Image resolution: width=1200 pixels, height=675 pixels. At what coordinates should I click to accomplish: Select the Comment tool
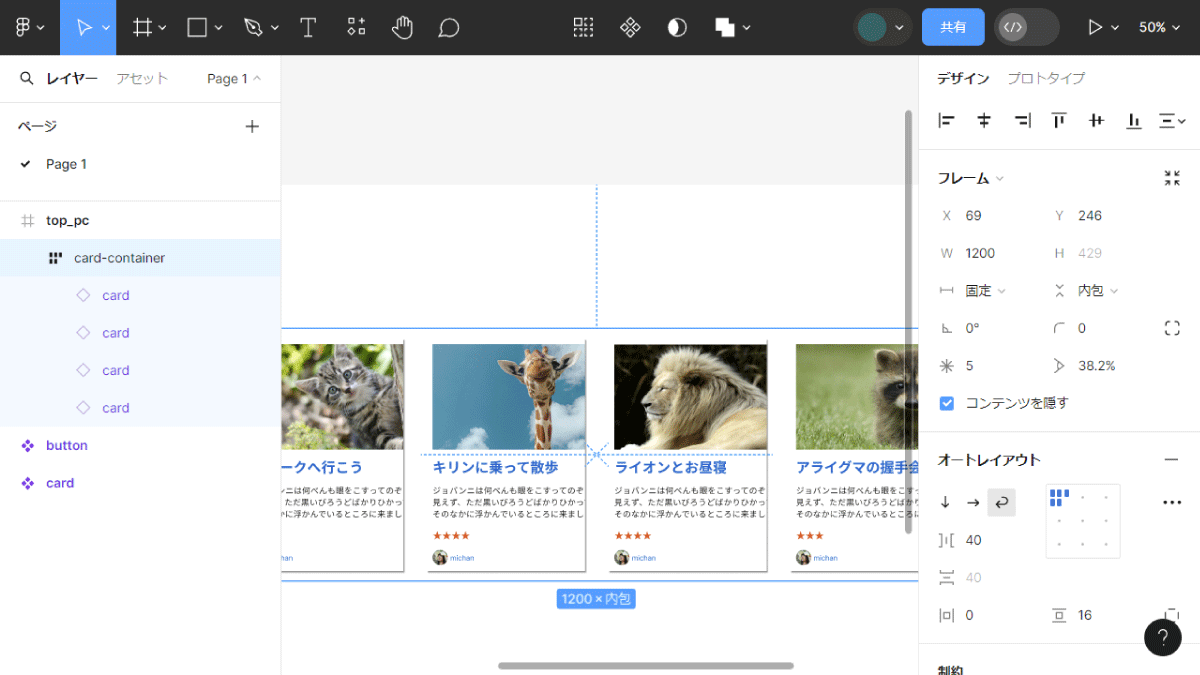449,27
